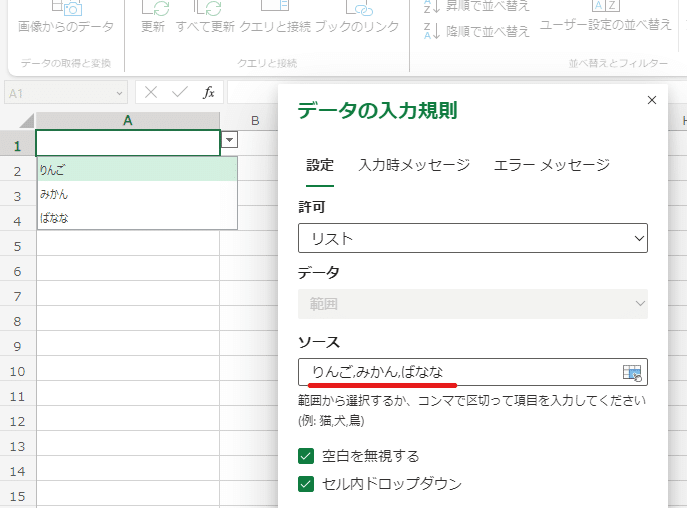Sort ascending with 昇順で並べ替え
The image size is (687, 508).
pos(477,6)
